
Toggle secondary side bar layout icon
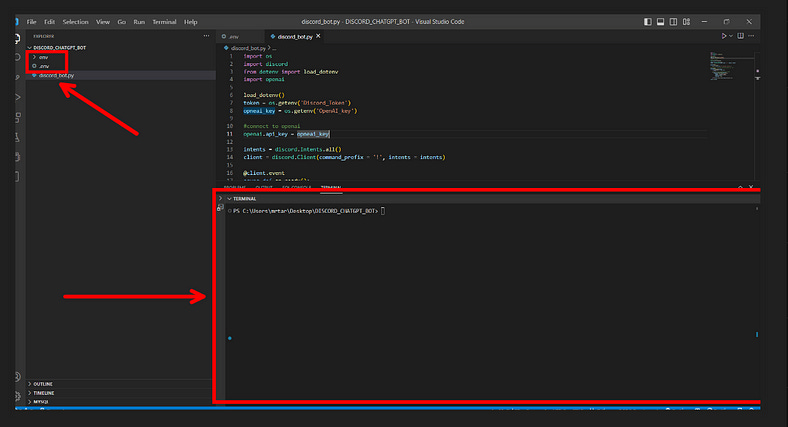click(673, 22)
